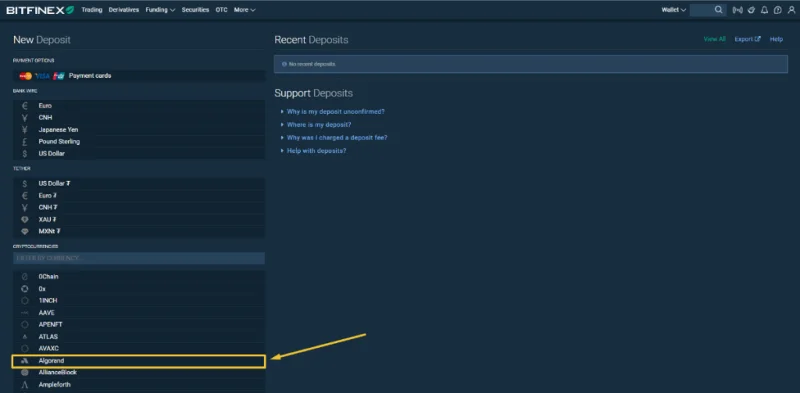
Task: Expand the Funding dropdown menu
Action: pos(160,10)
